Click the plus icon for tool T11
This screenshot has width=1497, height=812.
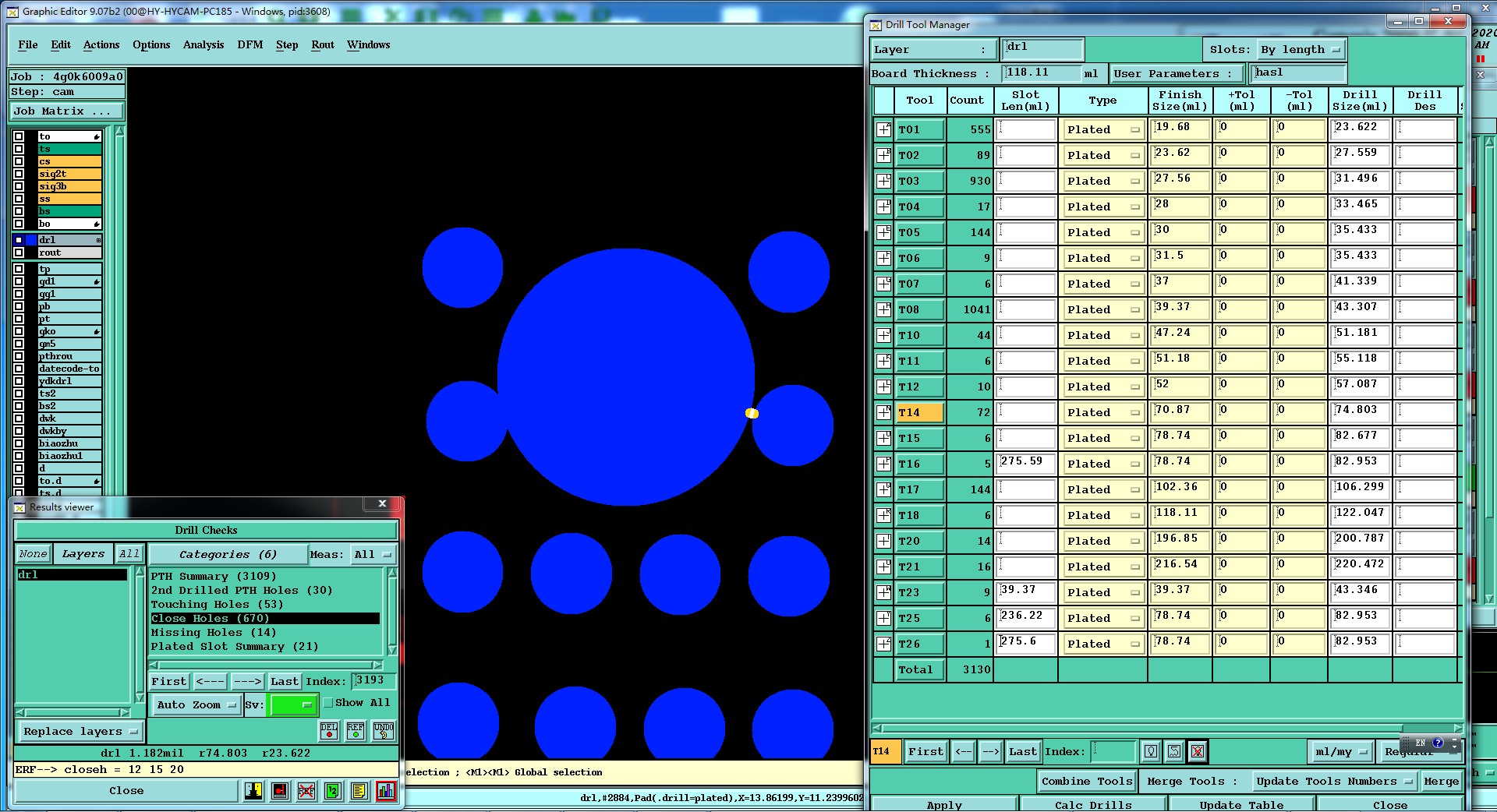(883, 361)
